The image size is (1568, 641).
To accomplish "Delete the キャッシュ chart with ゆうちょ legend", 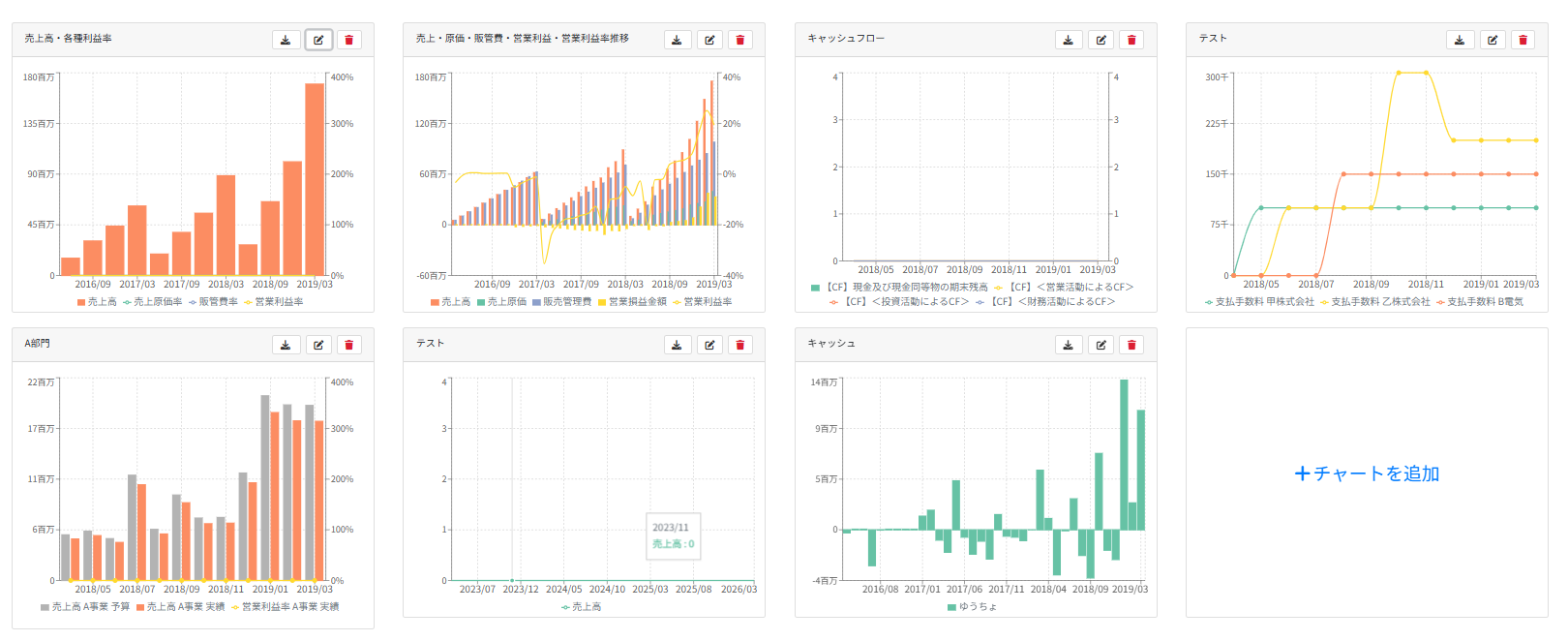I will pos(1131,345).
